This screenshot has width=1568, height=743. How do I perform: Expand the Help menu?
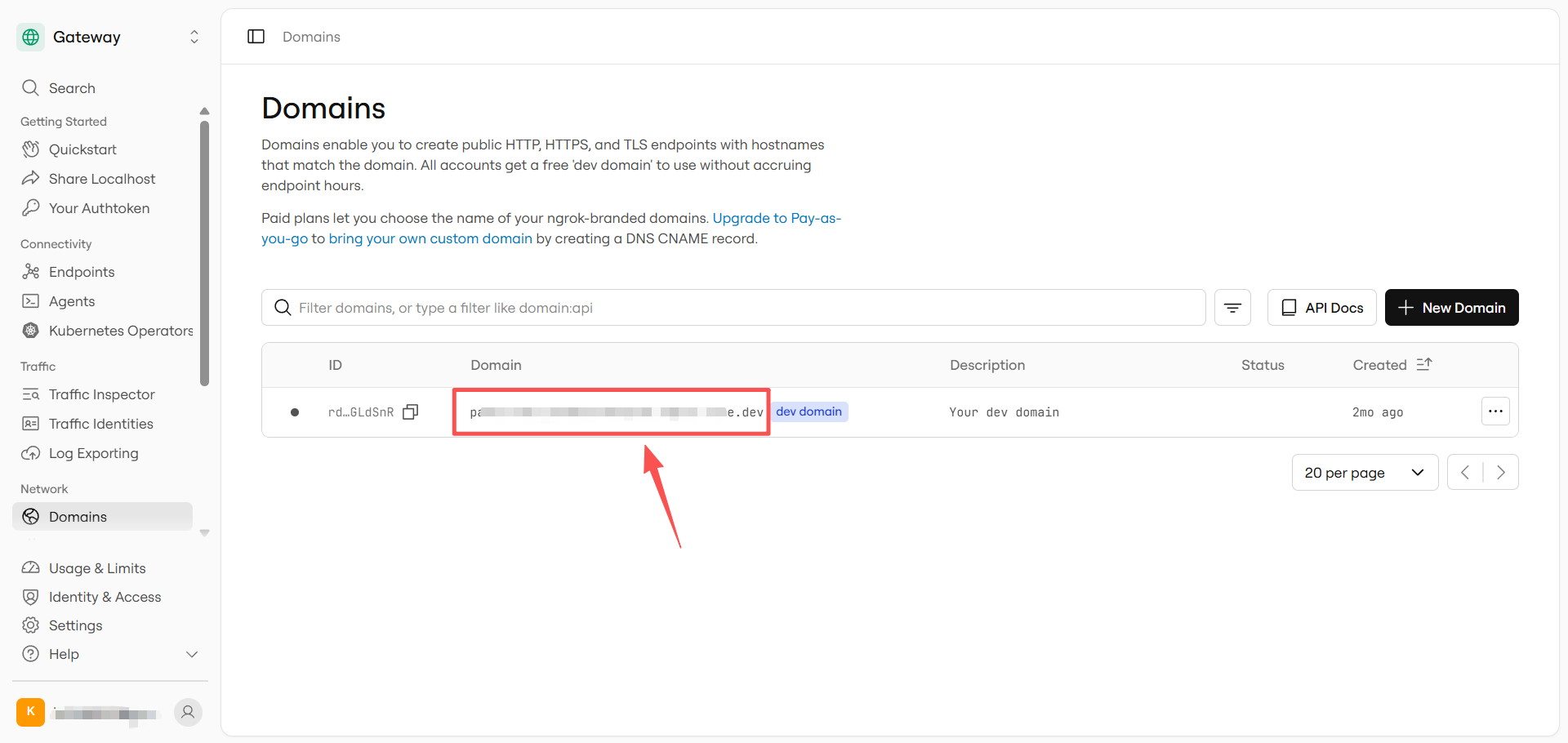pyautogui.click(x=110, y=654)
